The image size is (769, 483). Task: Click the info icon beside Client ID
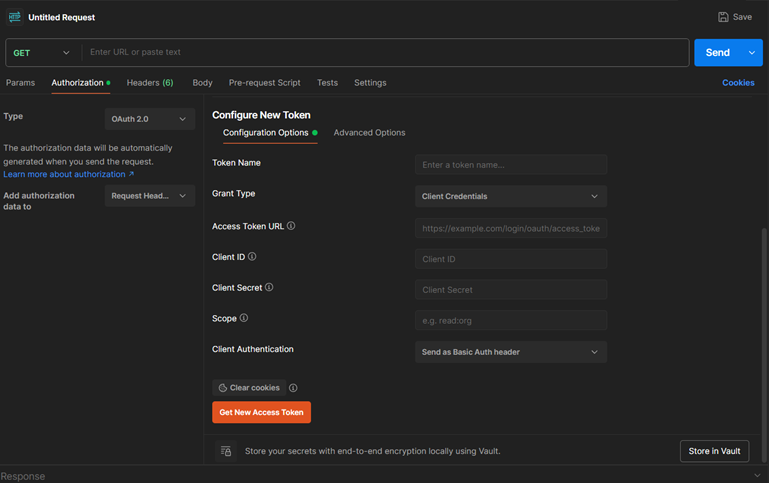(252, 257)
